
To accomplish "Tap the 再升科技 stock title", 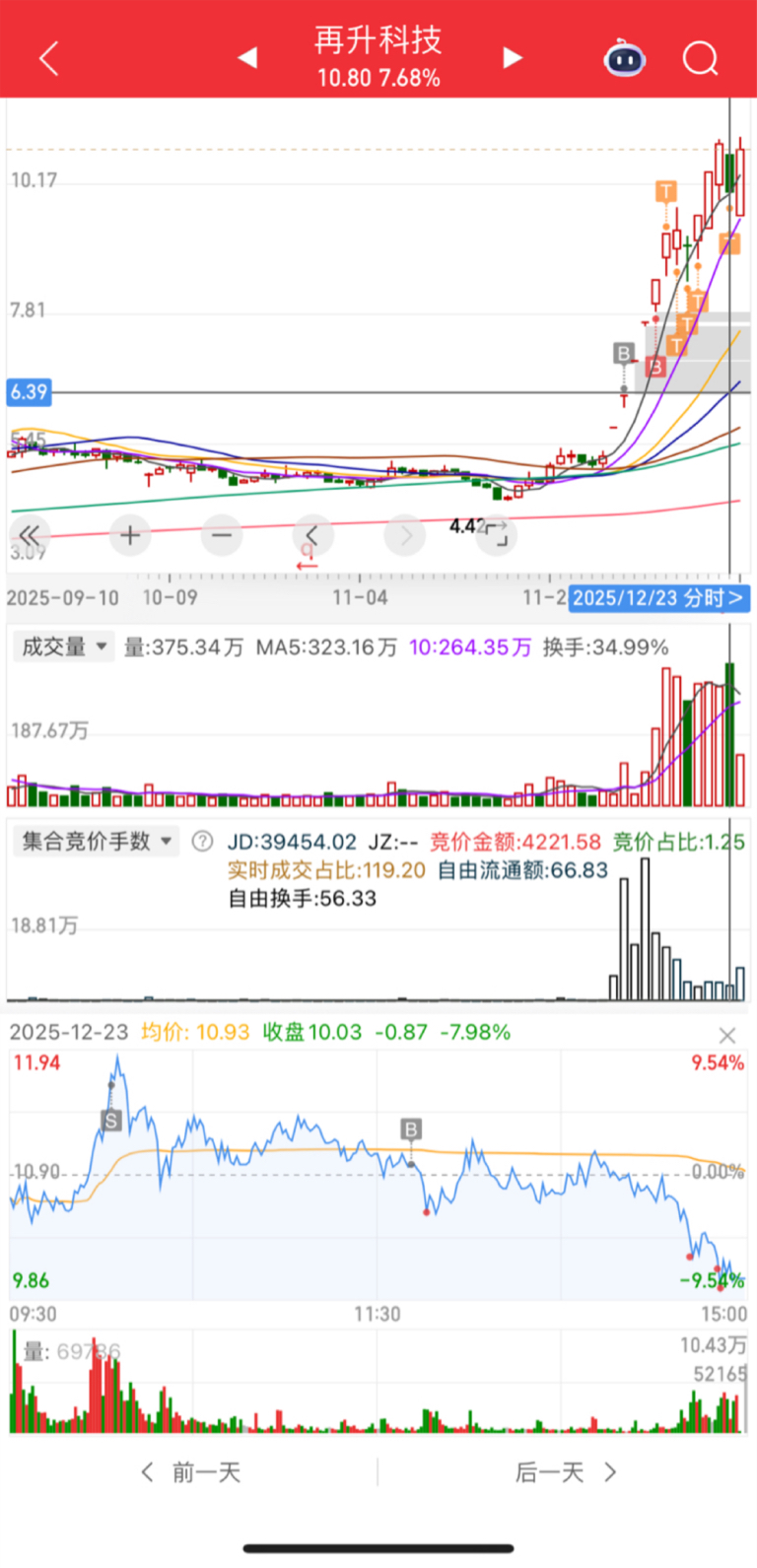I will click(378, 40).
